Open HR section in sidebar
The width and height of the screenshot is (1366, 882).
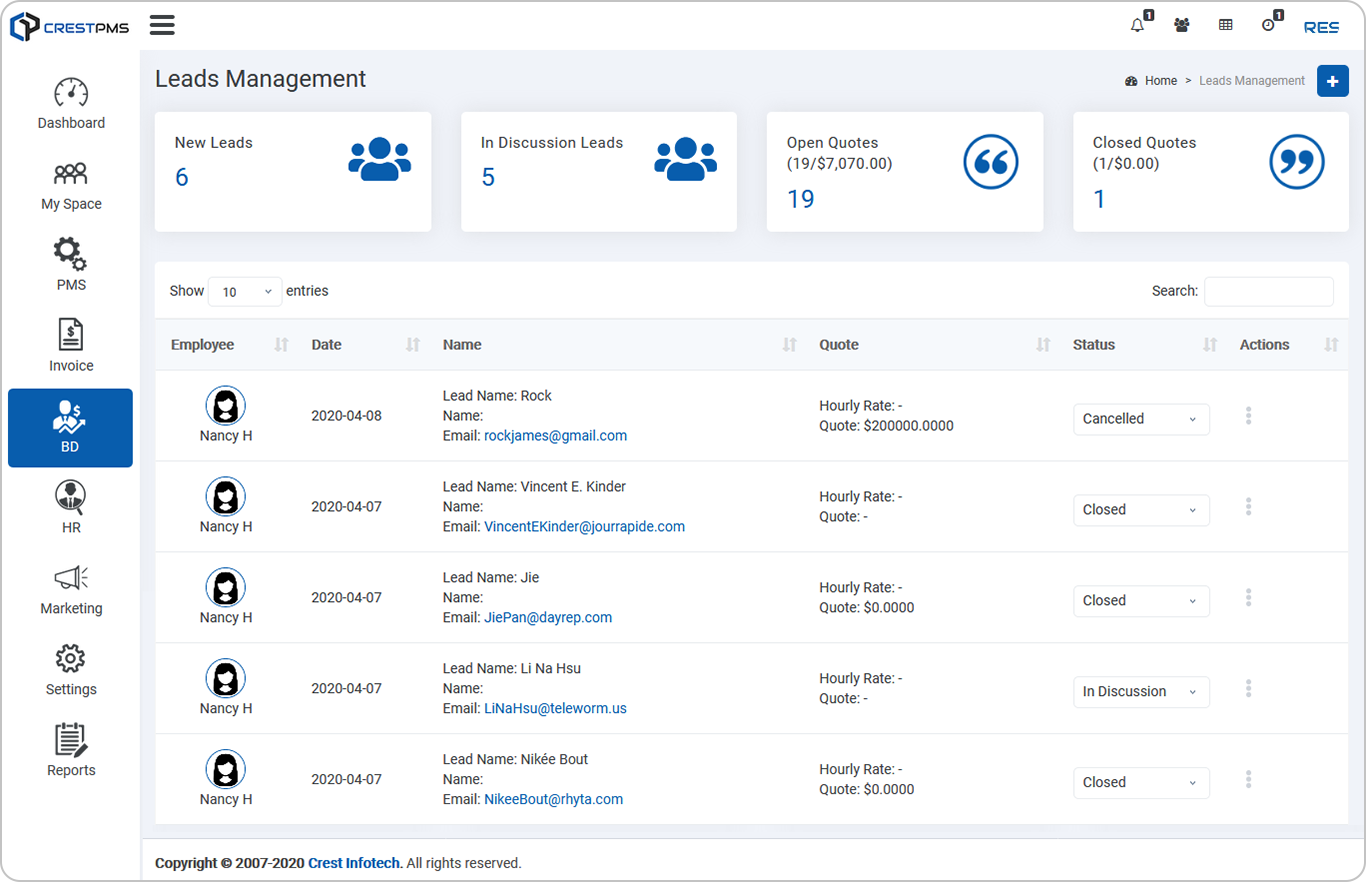(71, 509)
